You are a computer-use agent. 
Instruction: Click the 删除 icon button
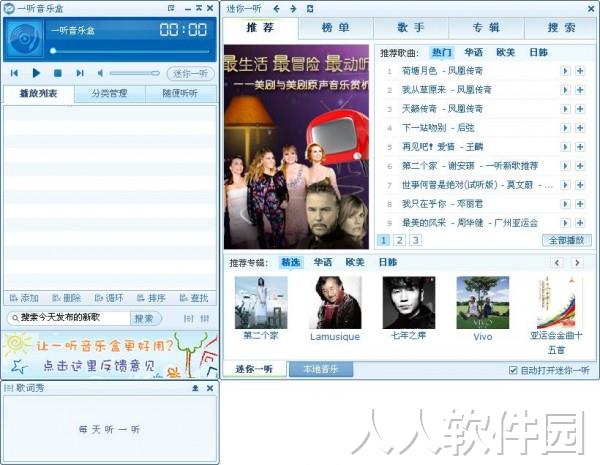pyautogui.click(x=67, y=298)
